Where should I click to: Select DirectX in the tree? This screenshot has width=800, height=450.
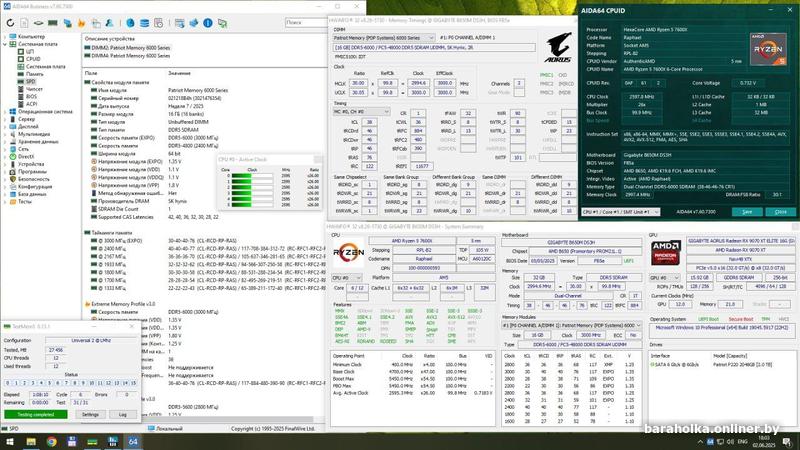click(x=26, y=157)
